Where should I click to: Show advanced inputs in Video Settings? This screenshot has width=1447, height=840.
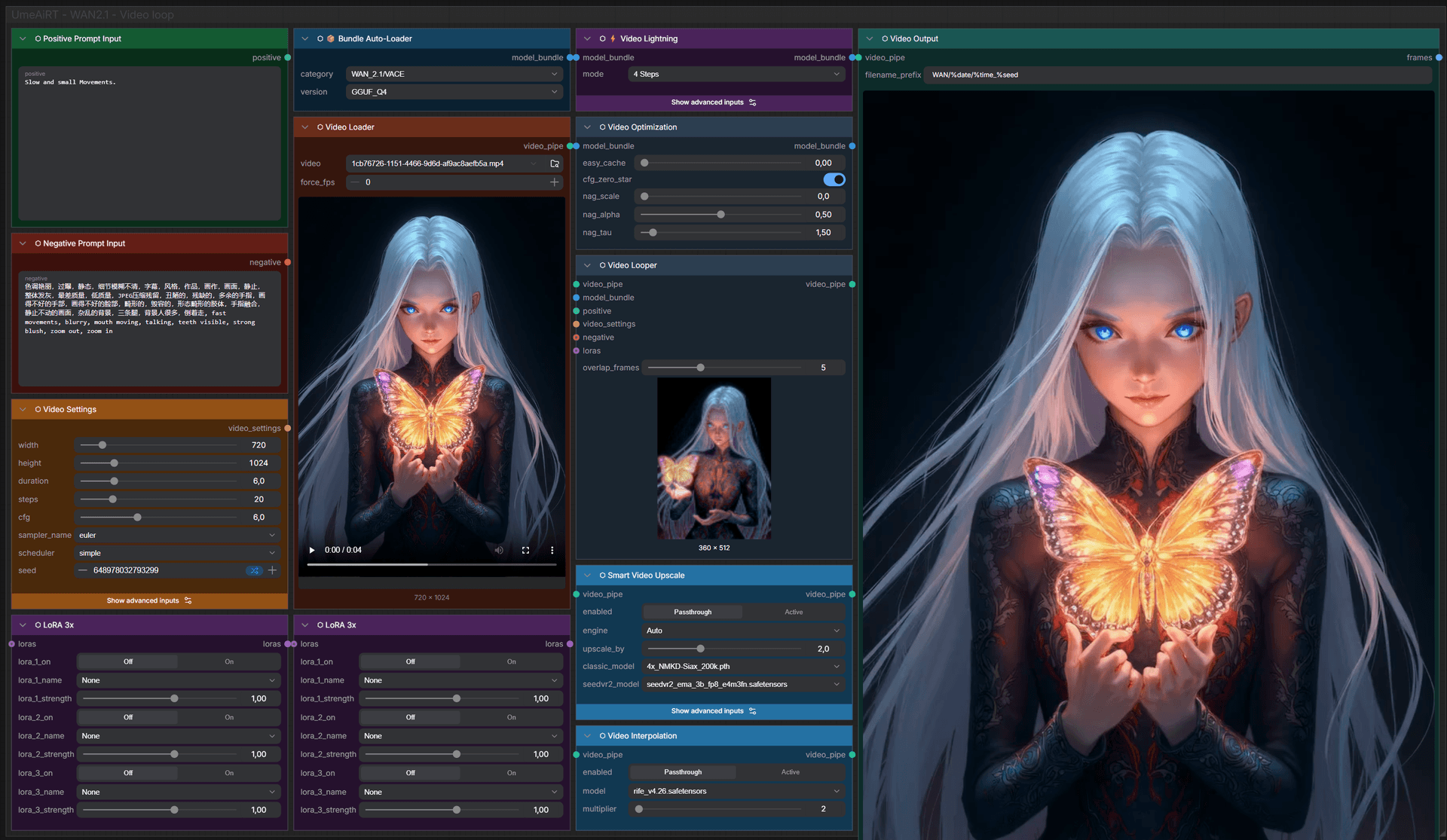149,601
